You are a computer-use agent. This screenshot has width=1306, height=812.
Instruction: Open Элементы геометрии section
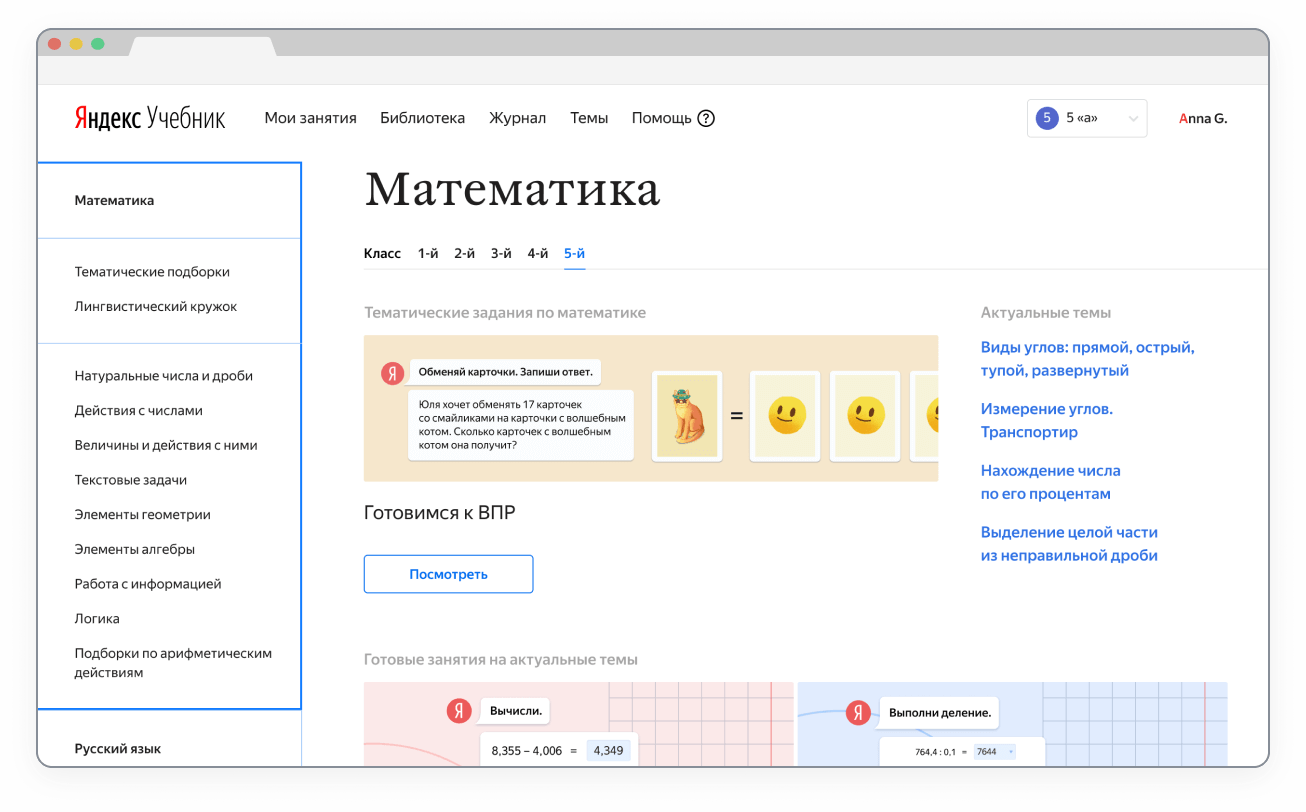(143, 515)
